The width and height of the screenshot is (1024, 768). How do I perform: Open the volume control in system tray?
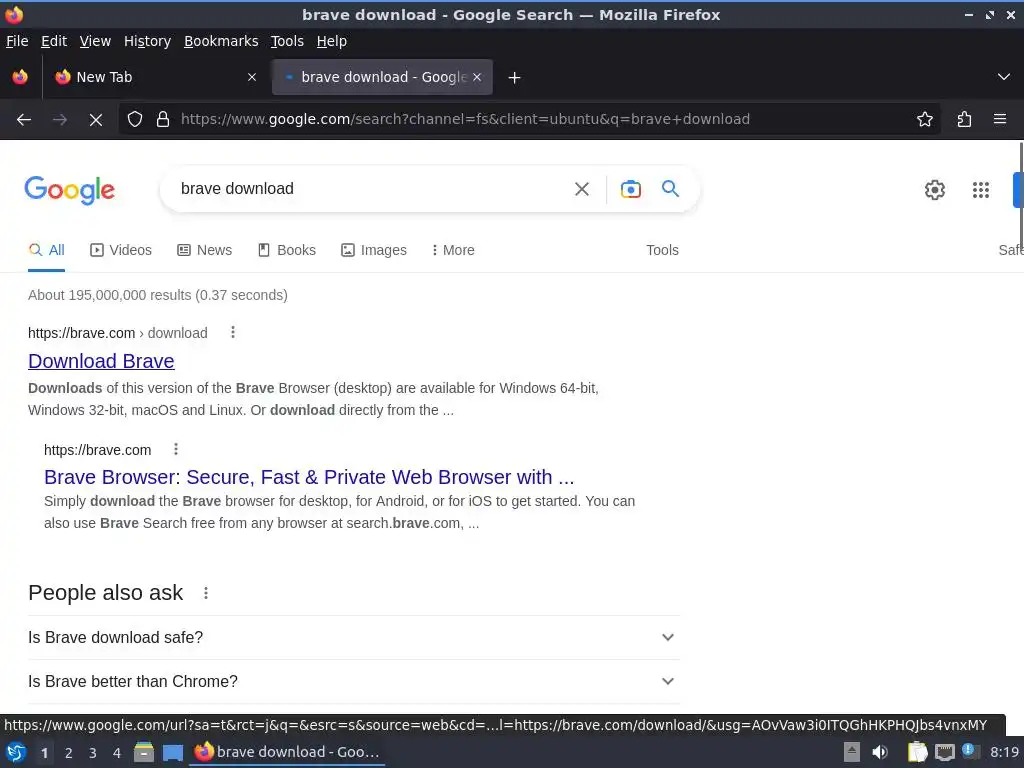pos(880,752)
